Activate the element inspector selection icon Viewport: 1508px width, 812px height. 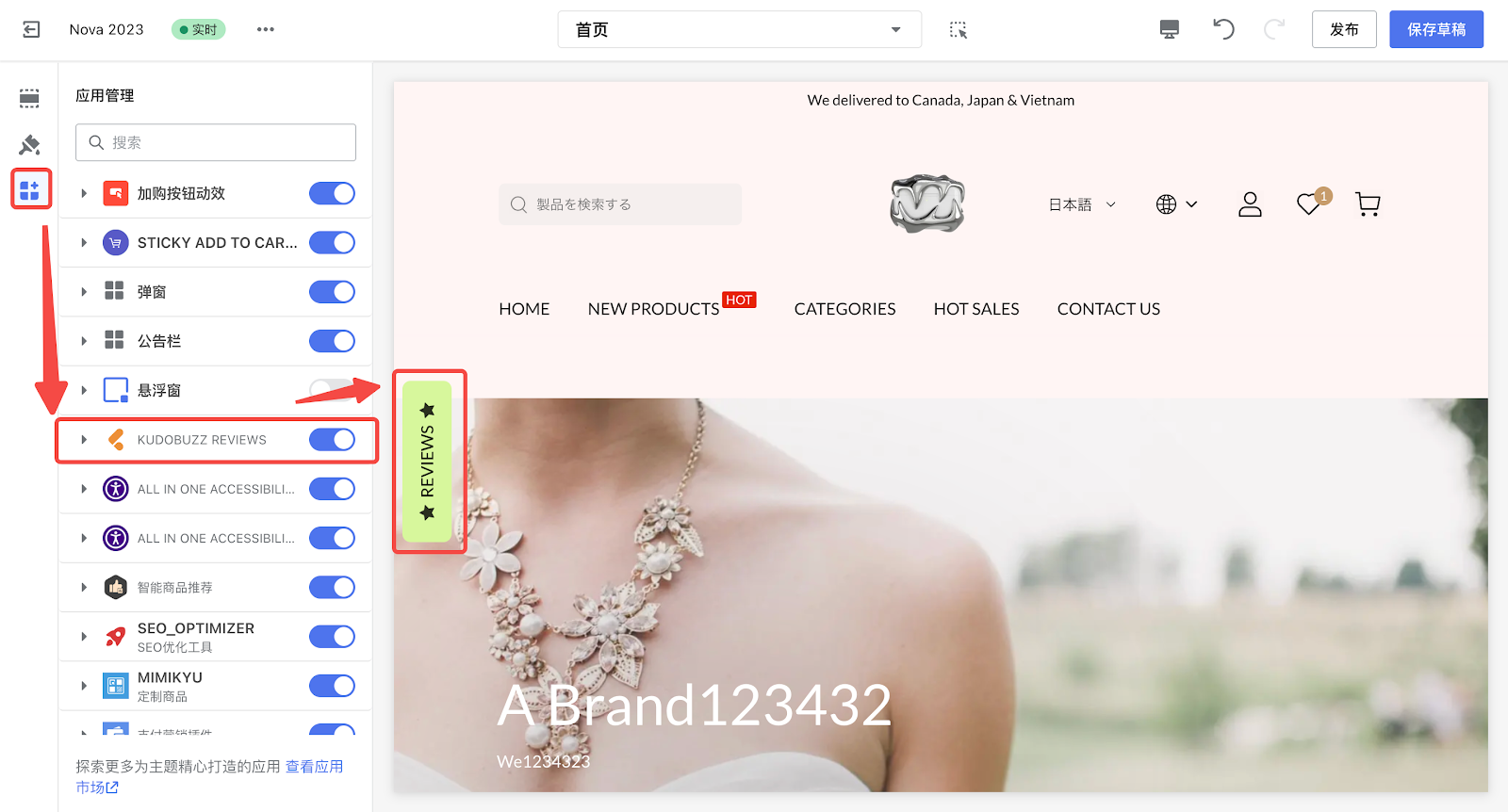[x=959, y=29]
